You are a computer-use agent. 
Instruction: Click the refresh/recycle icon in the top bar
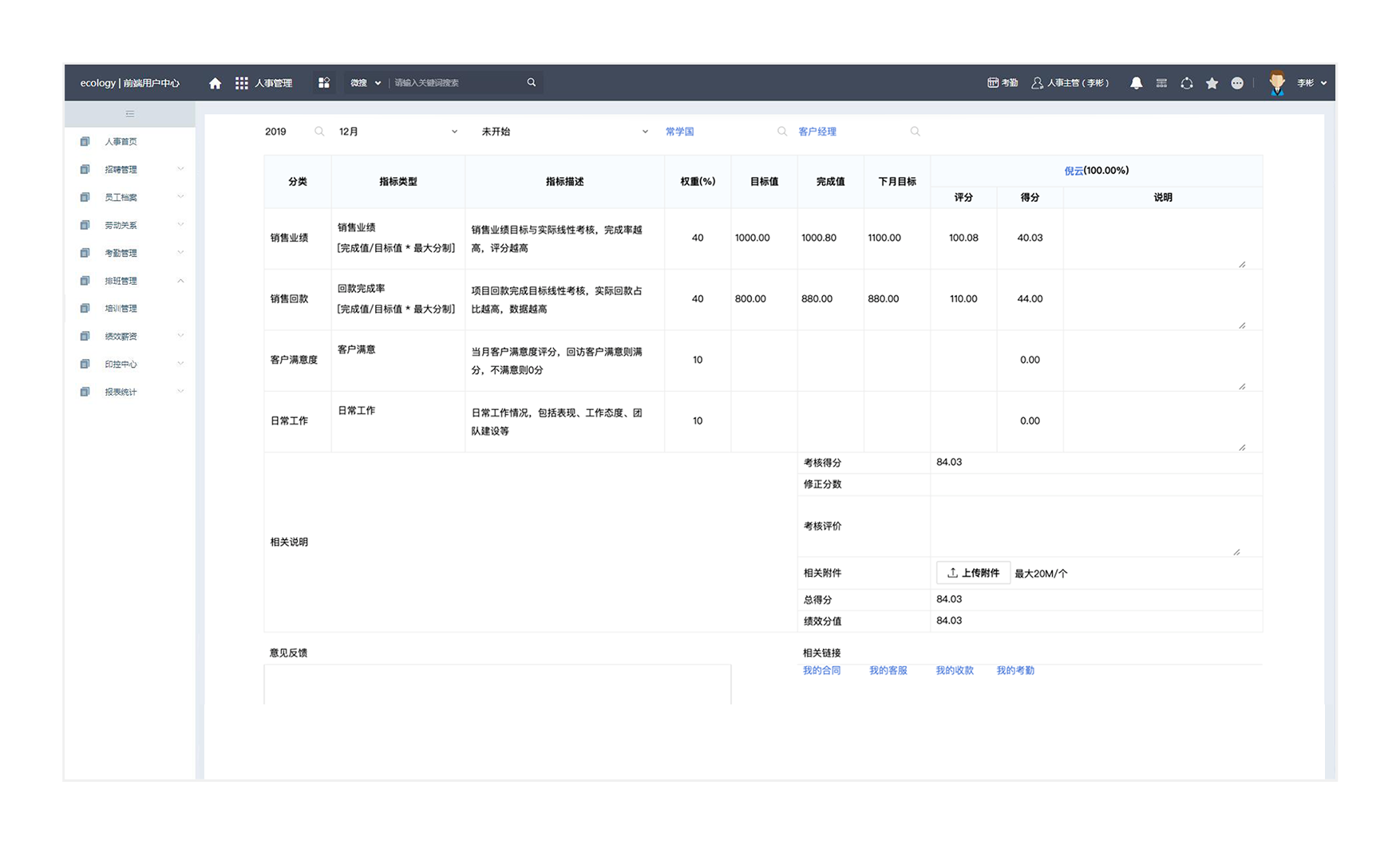1187,83
